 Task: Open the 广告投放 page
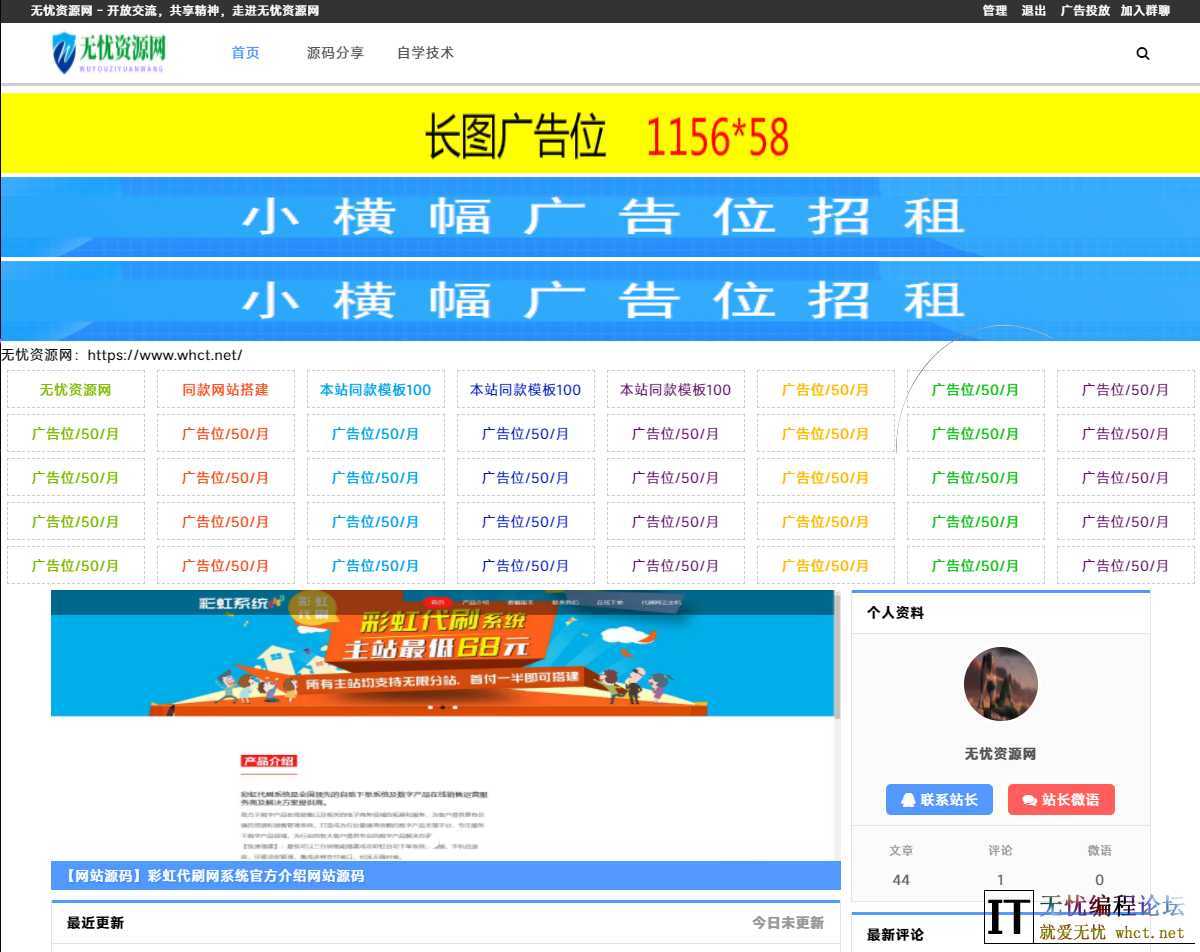point(1087,11)
